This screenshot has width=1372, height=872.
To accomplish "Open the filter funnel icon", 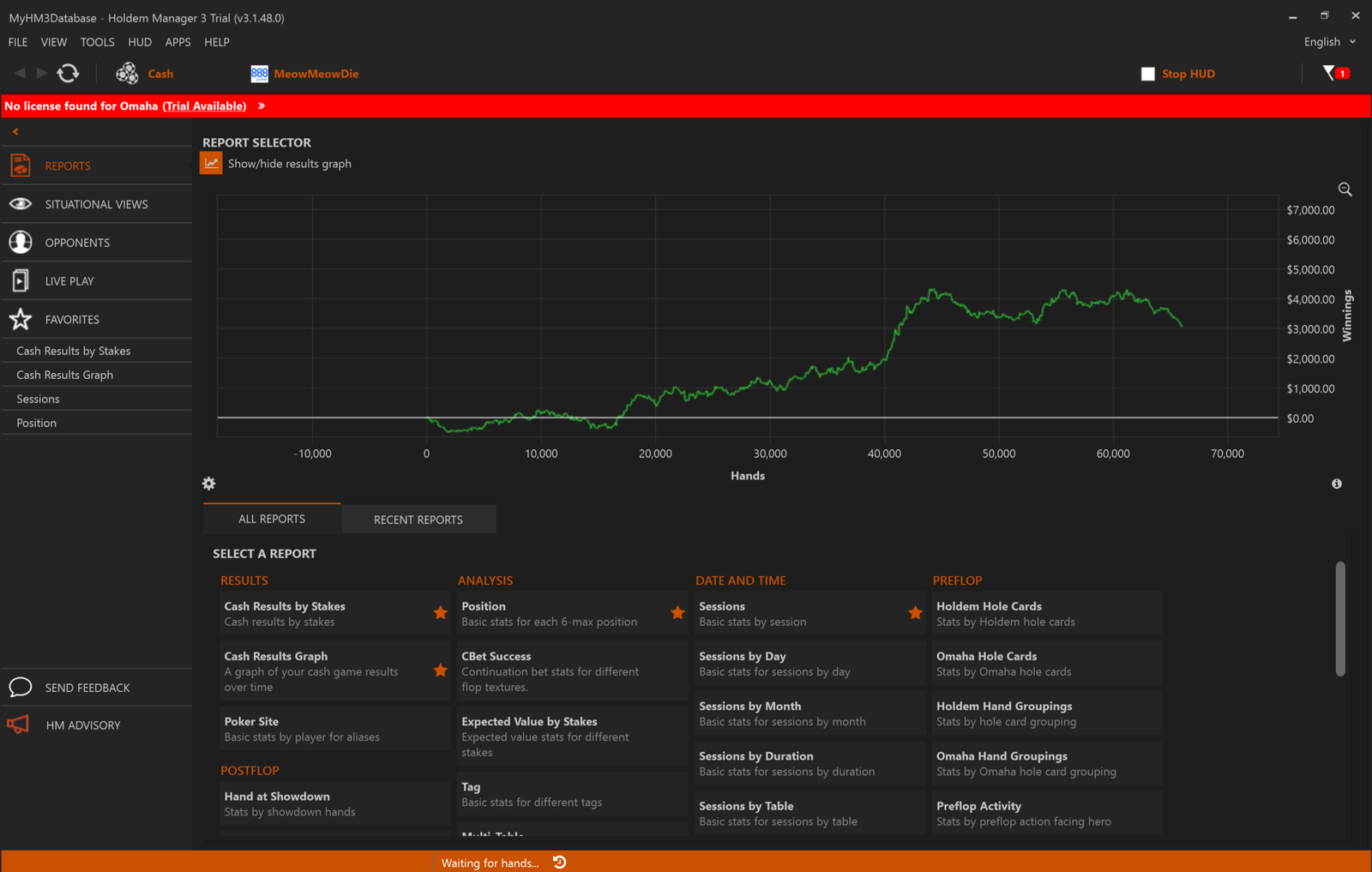I will pos(1329,73).
